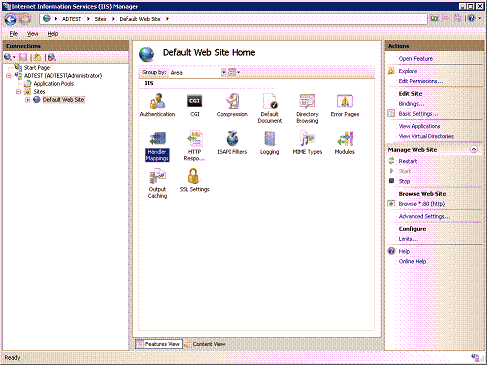Viewport: 487px width, 365px height.
Task: Switch to the Content View tab
Action: coord(205,344)
